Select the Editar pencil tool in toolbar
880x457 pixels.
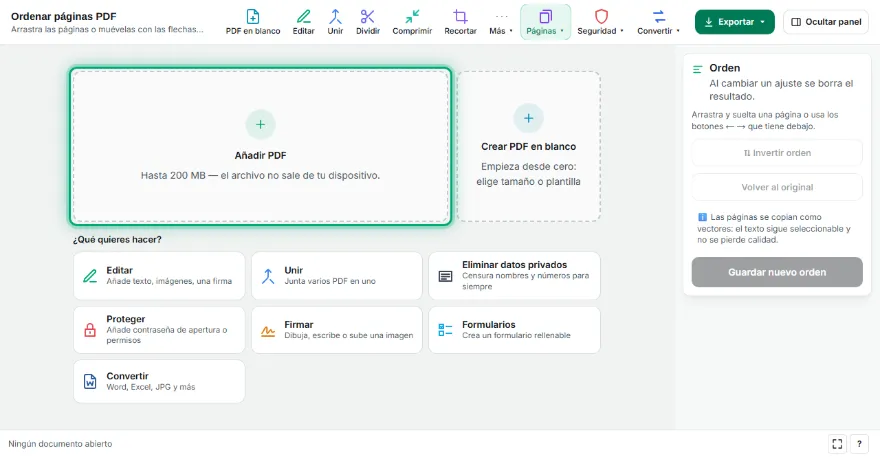pyautogui.click(x=304, y=22)
